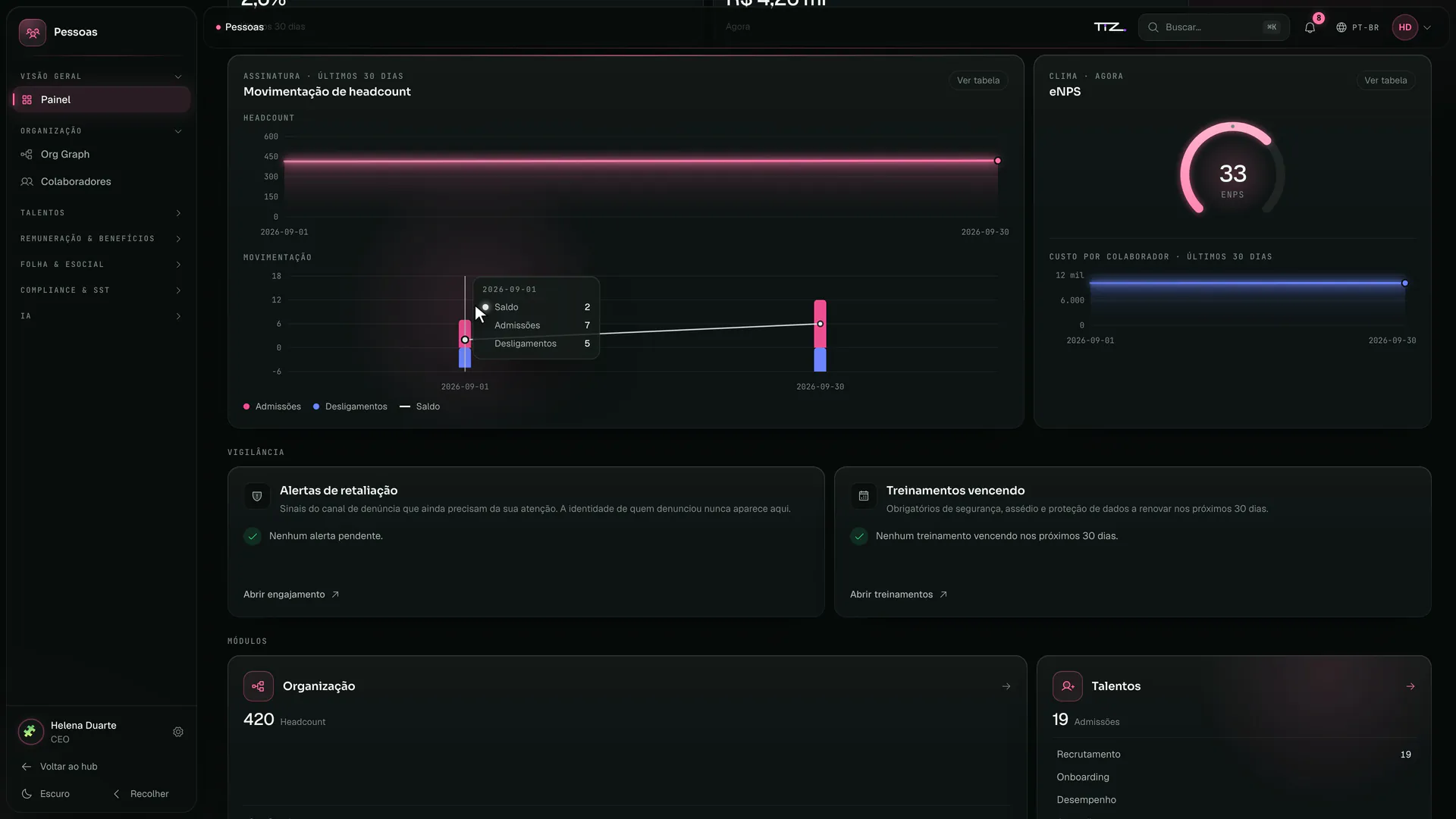Click the shield icon in Alertas de retaliação
1456x819 pixels.
tap(257, 496)
